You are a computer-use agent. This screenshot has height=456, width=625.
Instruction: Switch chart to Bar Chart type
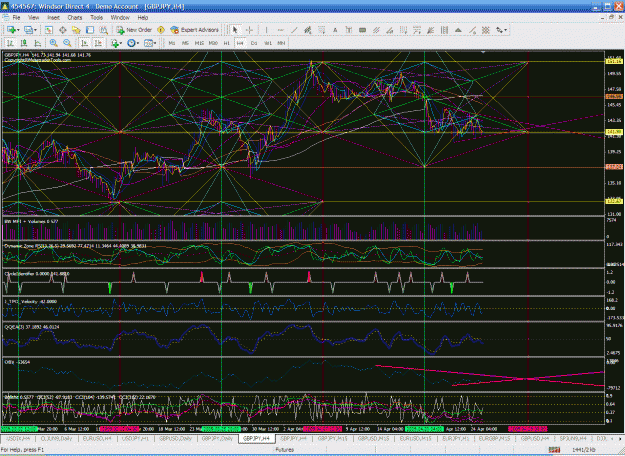click(10, 43)
